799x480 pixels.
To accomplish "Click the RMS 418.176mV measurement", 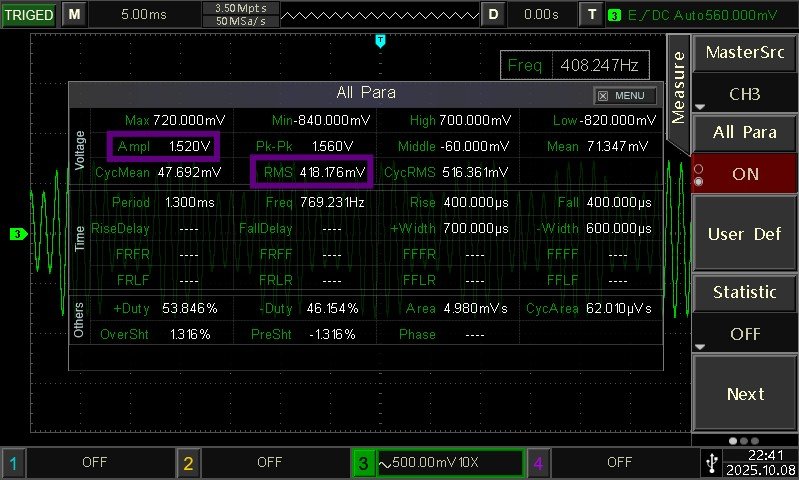I will pyautogui.click(x=312, y=172).
